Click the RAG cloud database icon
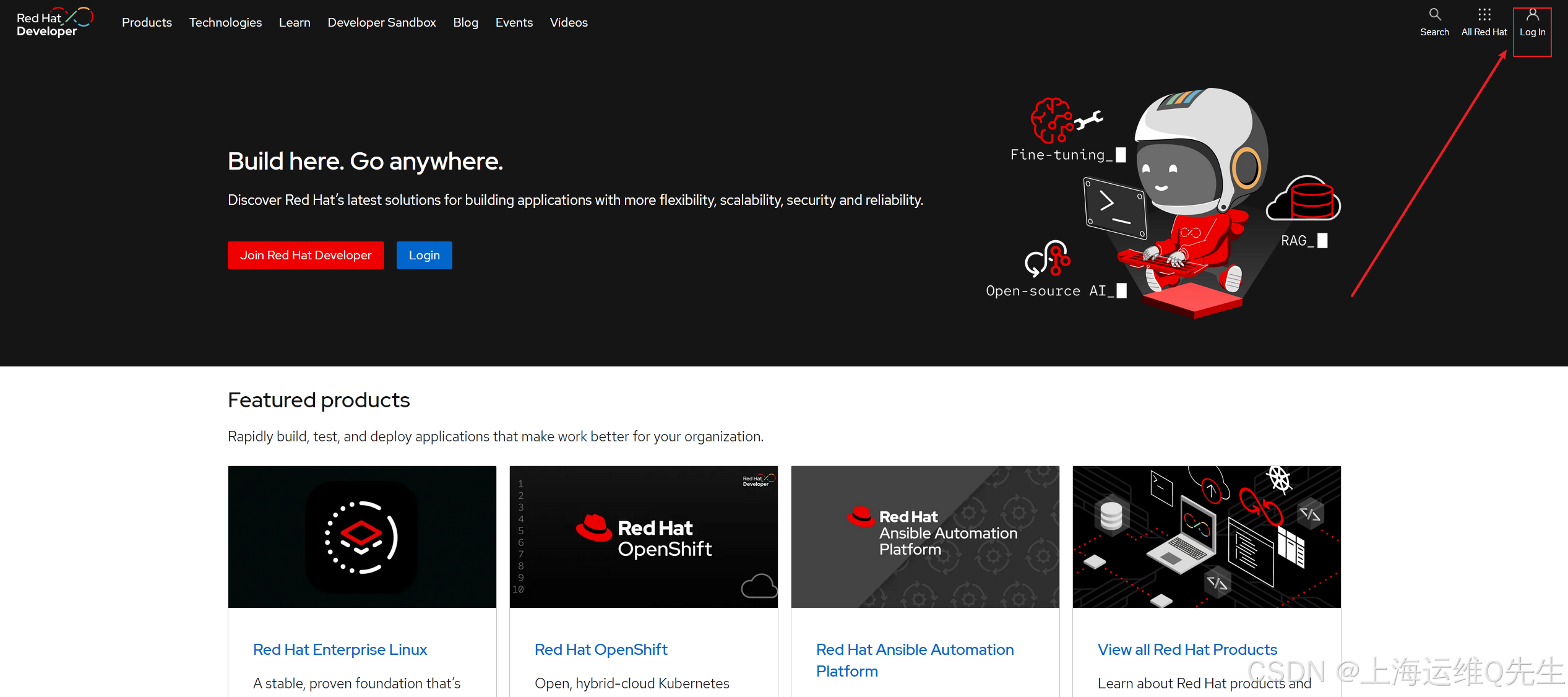Screen dimensions: 1568x697 pos(1304,199)
